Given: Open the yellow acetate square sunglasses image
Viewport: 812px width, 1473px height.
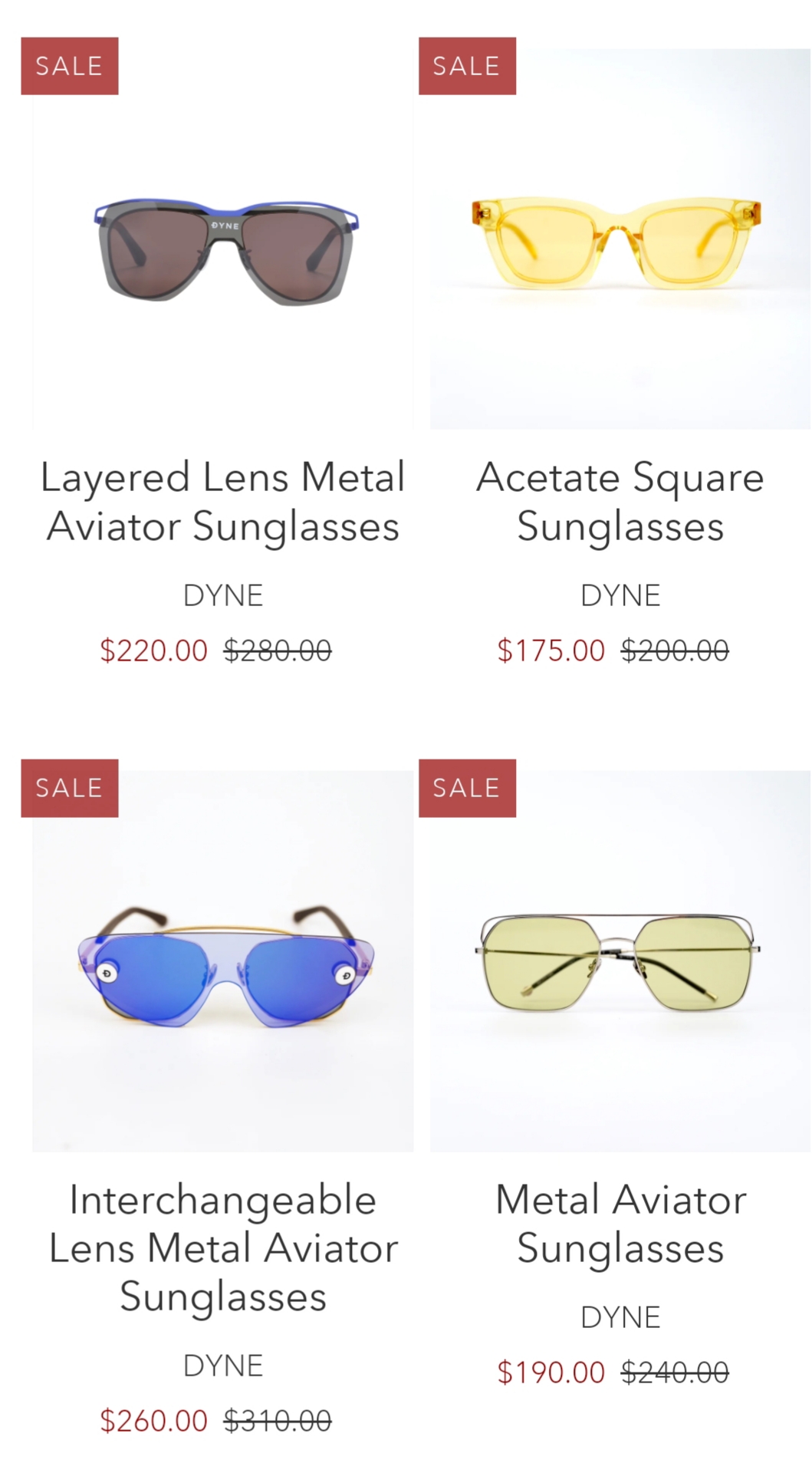Looking at the screenshot, I should 620,239.
